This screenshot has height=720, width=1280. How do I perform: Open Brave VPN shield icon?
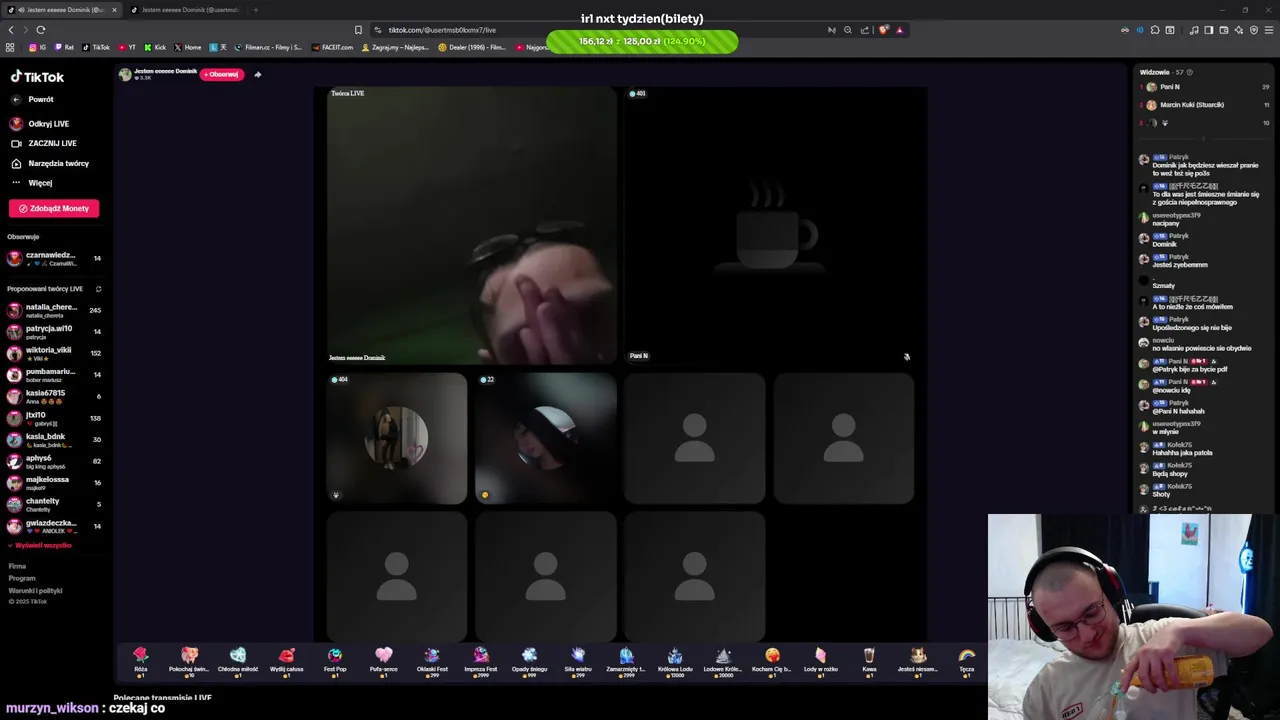click(x=1254, y=30)
